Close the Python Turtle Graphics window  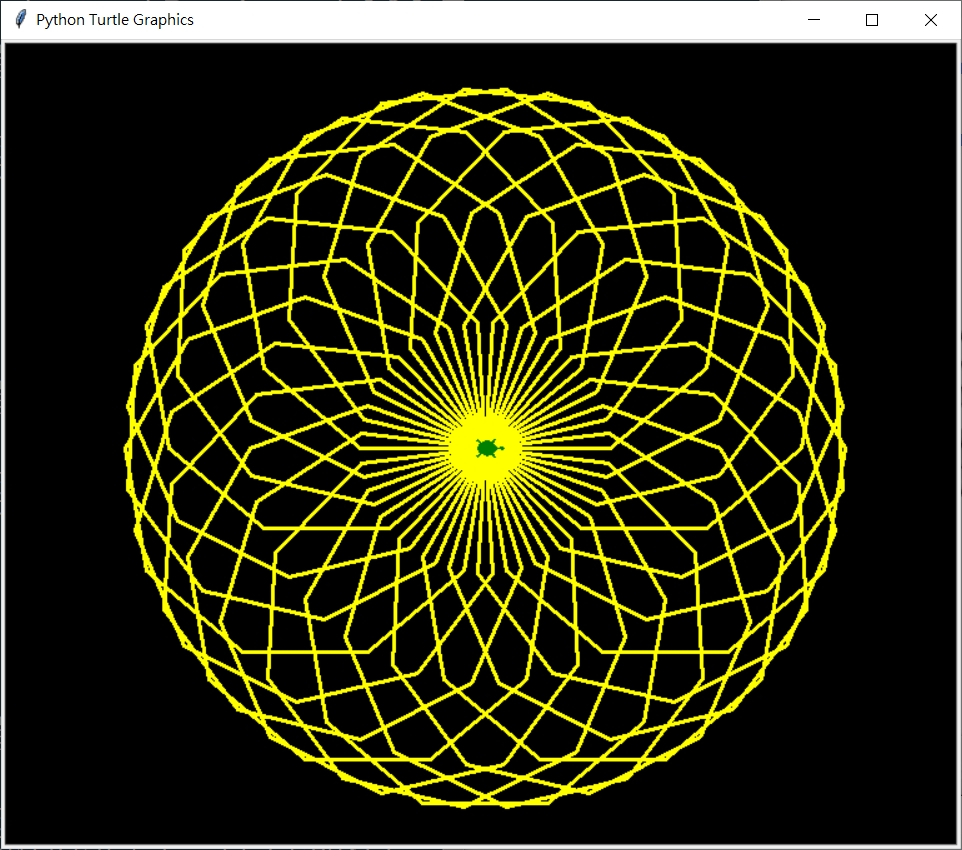tap(930, 19)
